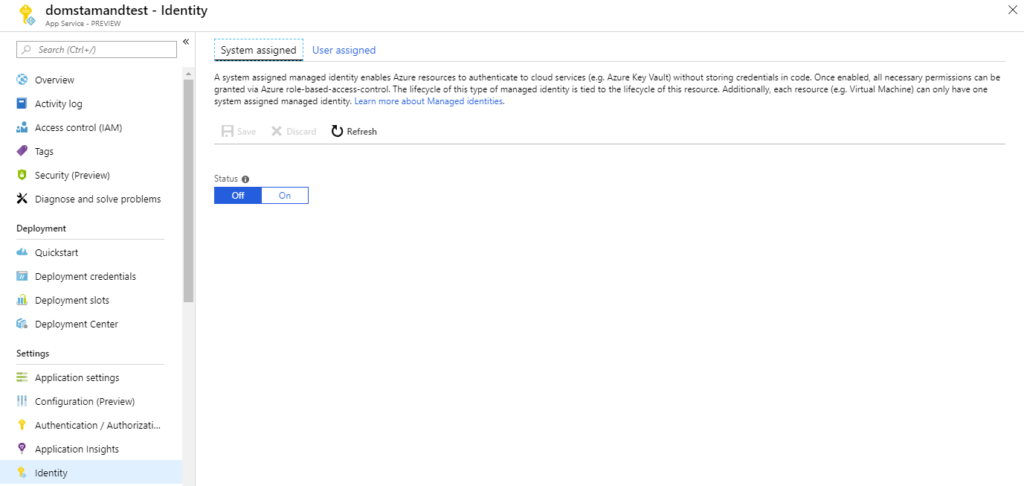Click the Refresh button label
This screenshot has height=486, width=1024.
point(362,131)
